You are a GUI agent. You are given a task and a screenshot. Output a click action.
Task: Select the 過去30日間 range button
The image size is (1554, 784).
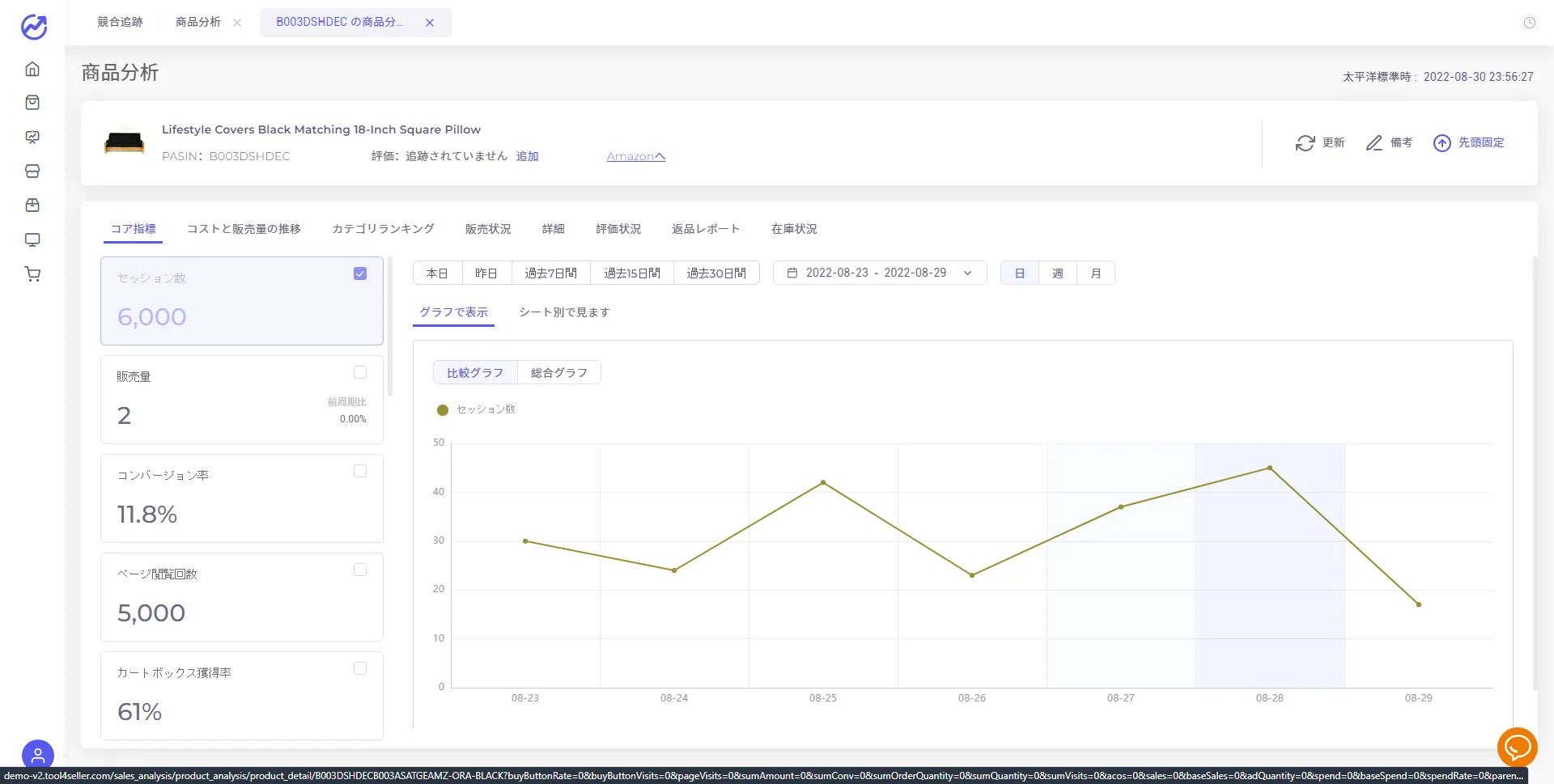[716, 273]
